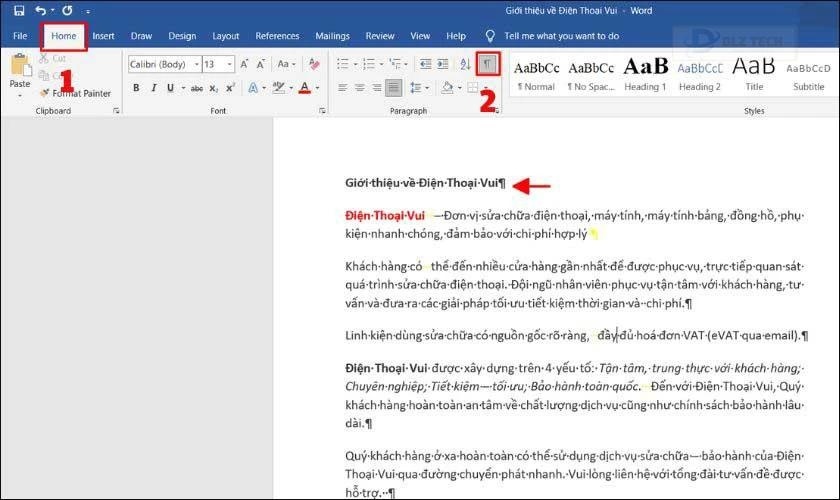The image size is (840, 500).
Task: Click the Text Highlight Color button
Action: [279, 88]
